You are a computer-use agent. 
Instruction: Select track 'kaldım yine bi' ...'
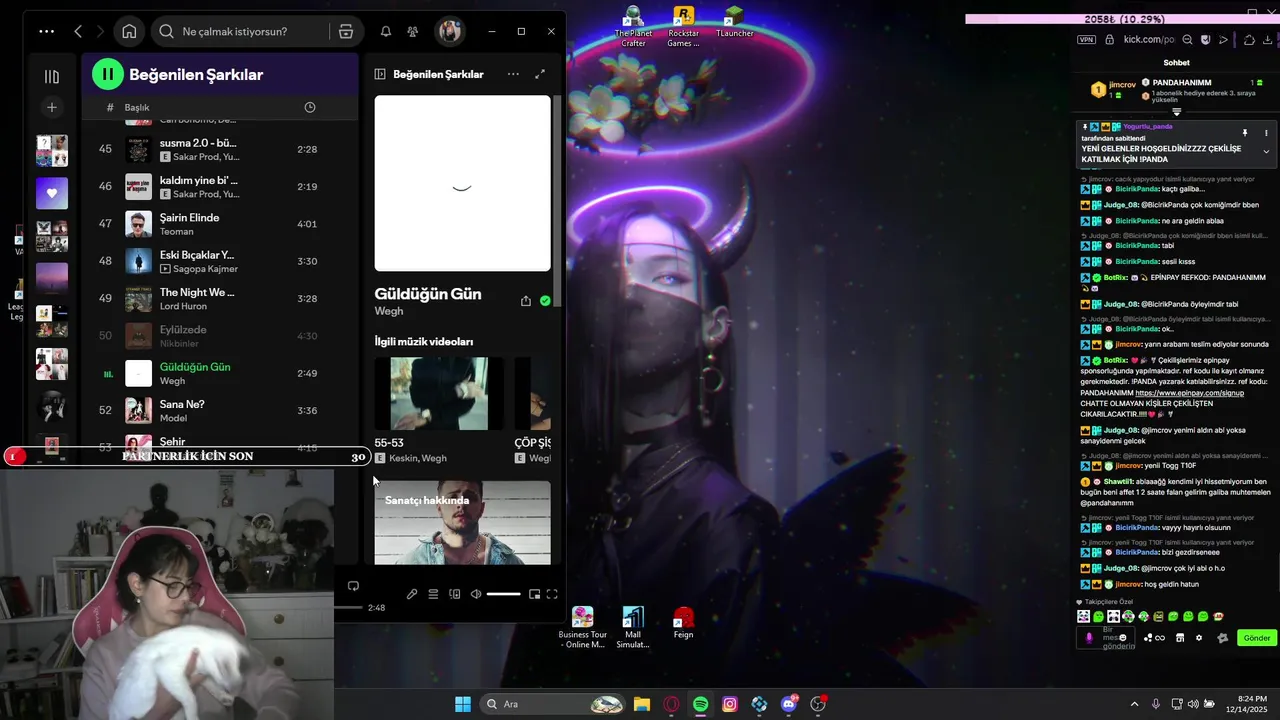[219, 186]
